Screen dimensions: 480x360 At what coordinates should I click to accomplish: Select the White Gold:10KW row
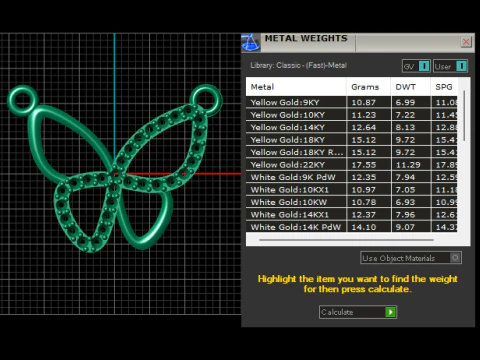(x=352, y=202)
